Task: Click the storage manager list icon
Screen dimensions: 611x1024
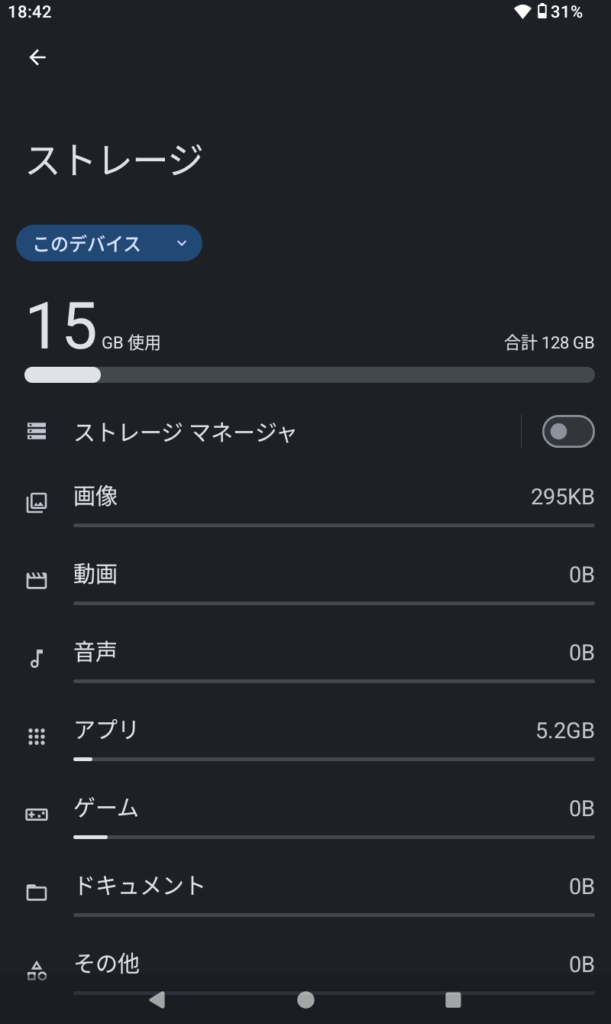Action: (x=37, y=432)
